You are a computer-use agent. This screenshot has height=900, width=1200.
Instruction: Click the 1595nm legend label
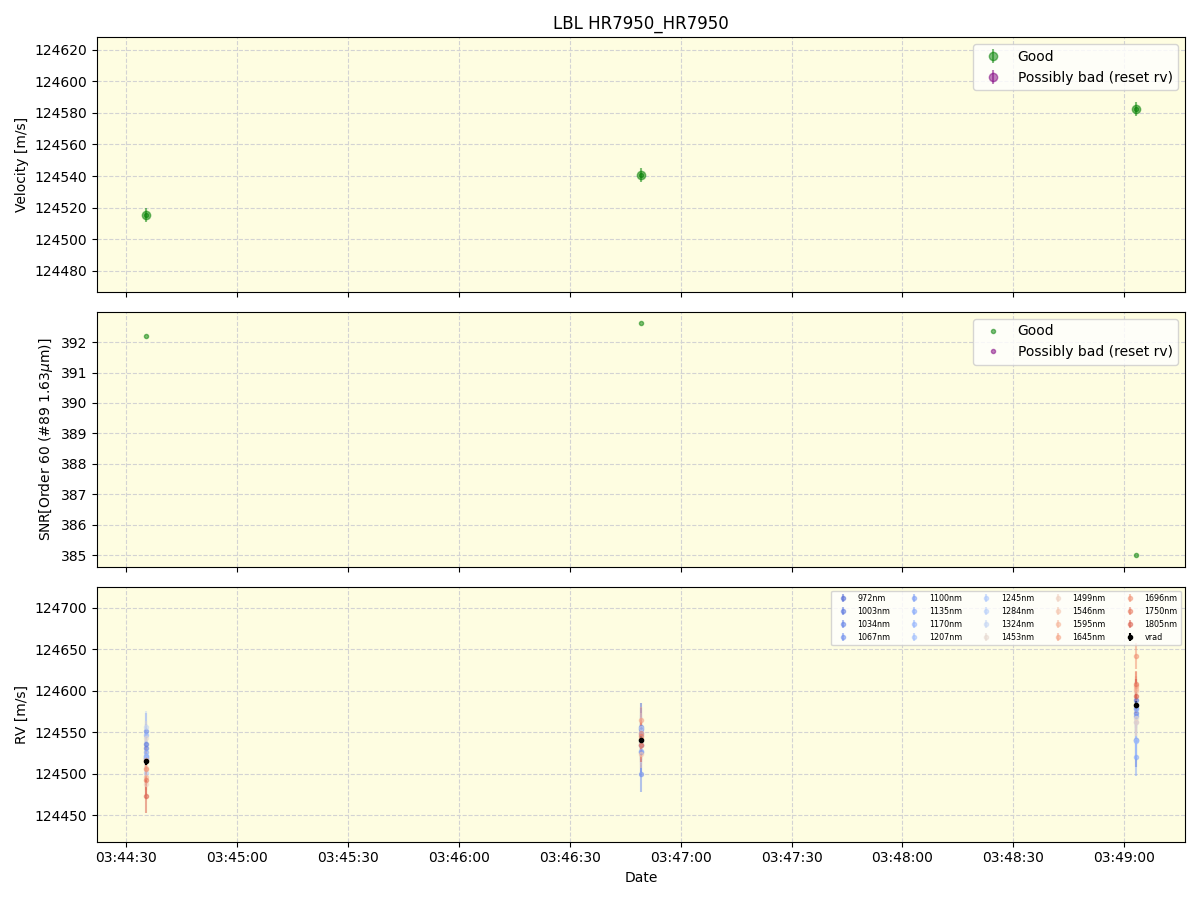point(1089,624)
